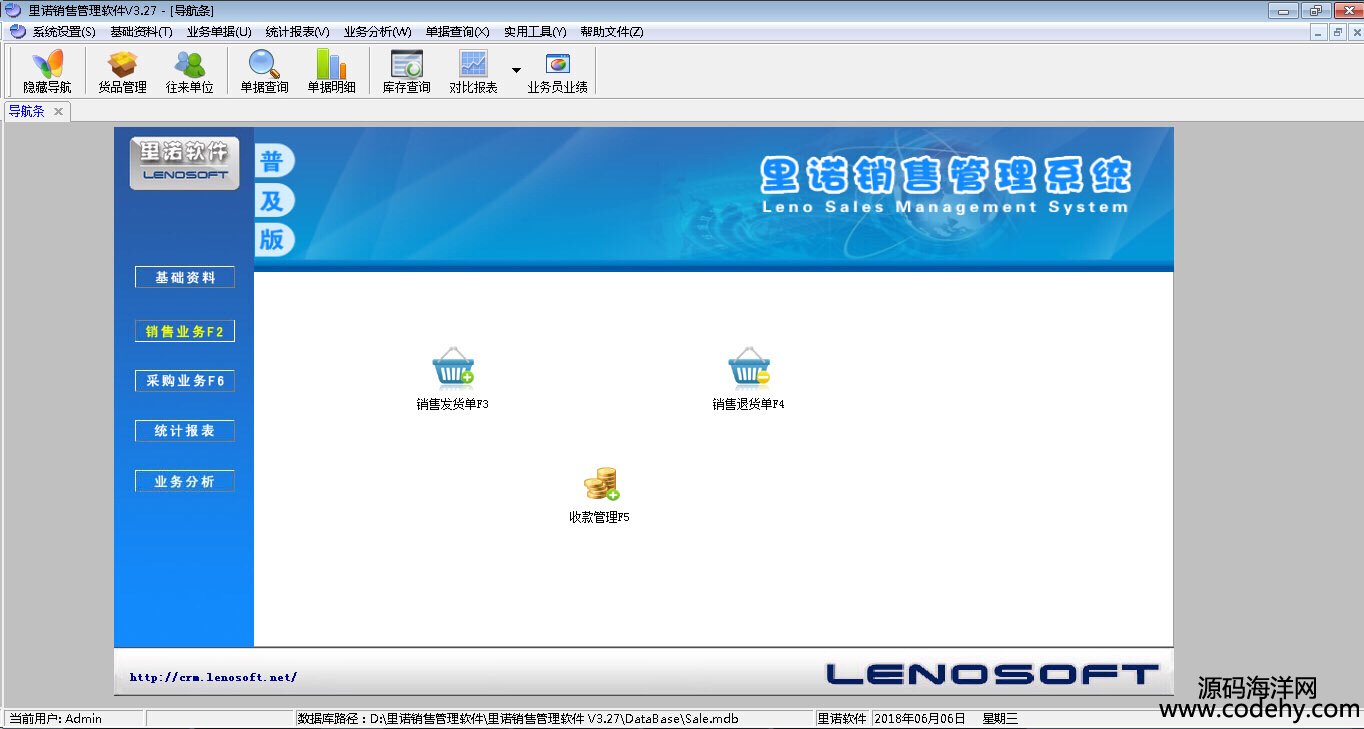Image resolution: width=1364 pixels, height=729 pixels.
Task: Launch 单据查询 magnifier icon
Action: (264, 71)
